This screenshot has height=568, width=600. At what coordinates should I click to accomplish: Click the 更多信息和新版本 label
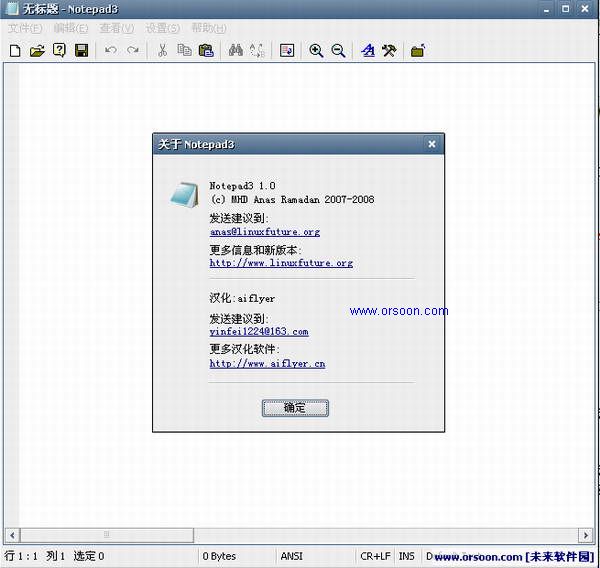point(255,250)
